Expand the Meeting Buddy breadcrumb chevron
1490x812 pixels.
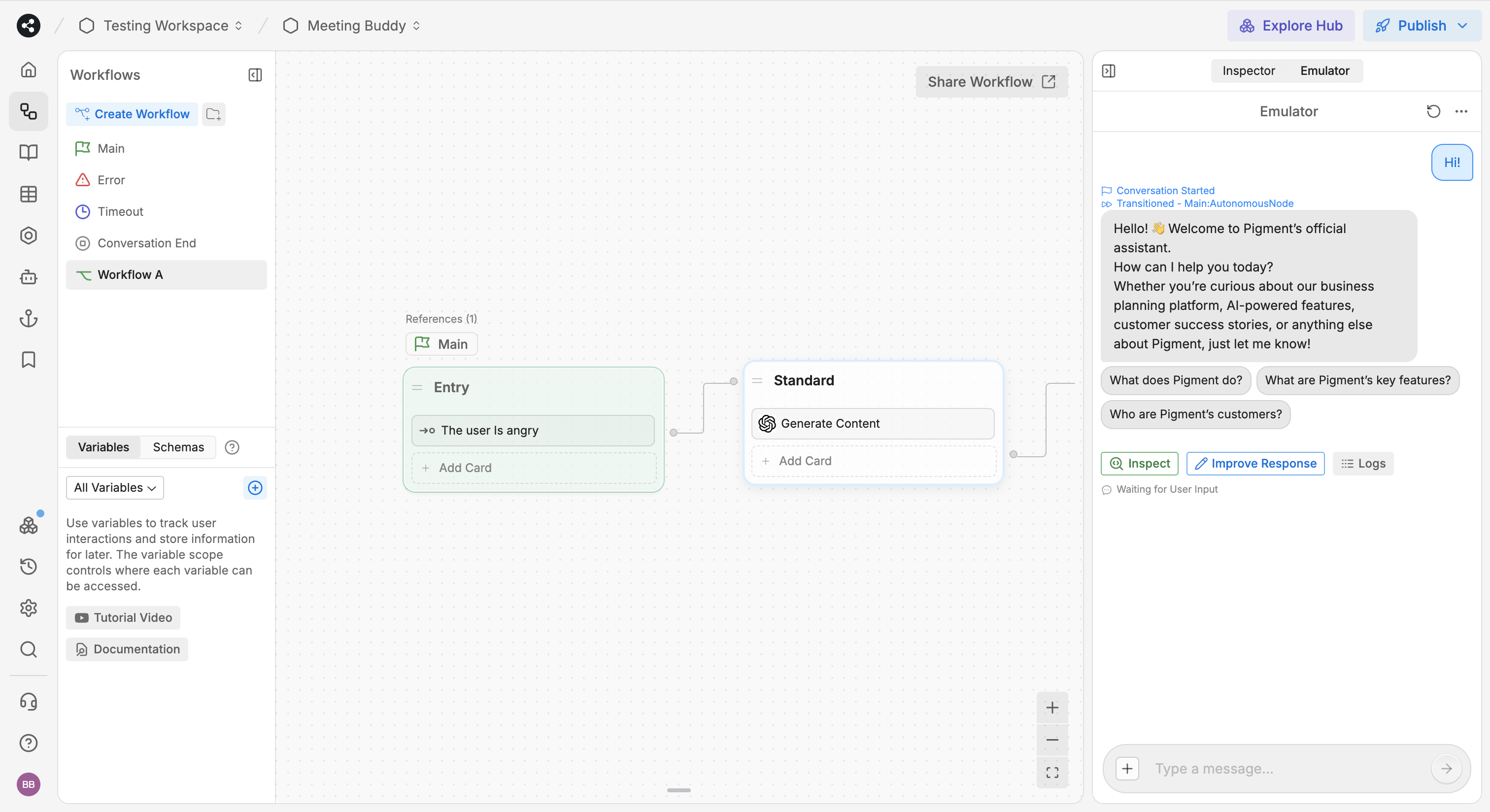coord(417,26)
